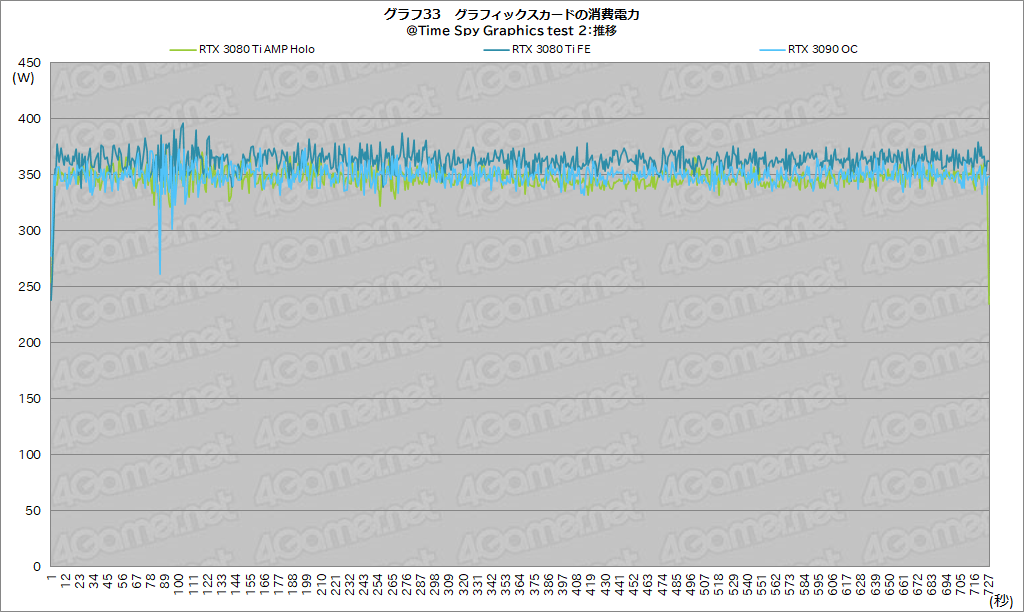This screenshot has width=1024, height=612.
Task: Click the green RTX 3080 Ti AMP Holo legend line
Action: tap(182, 50)
